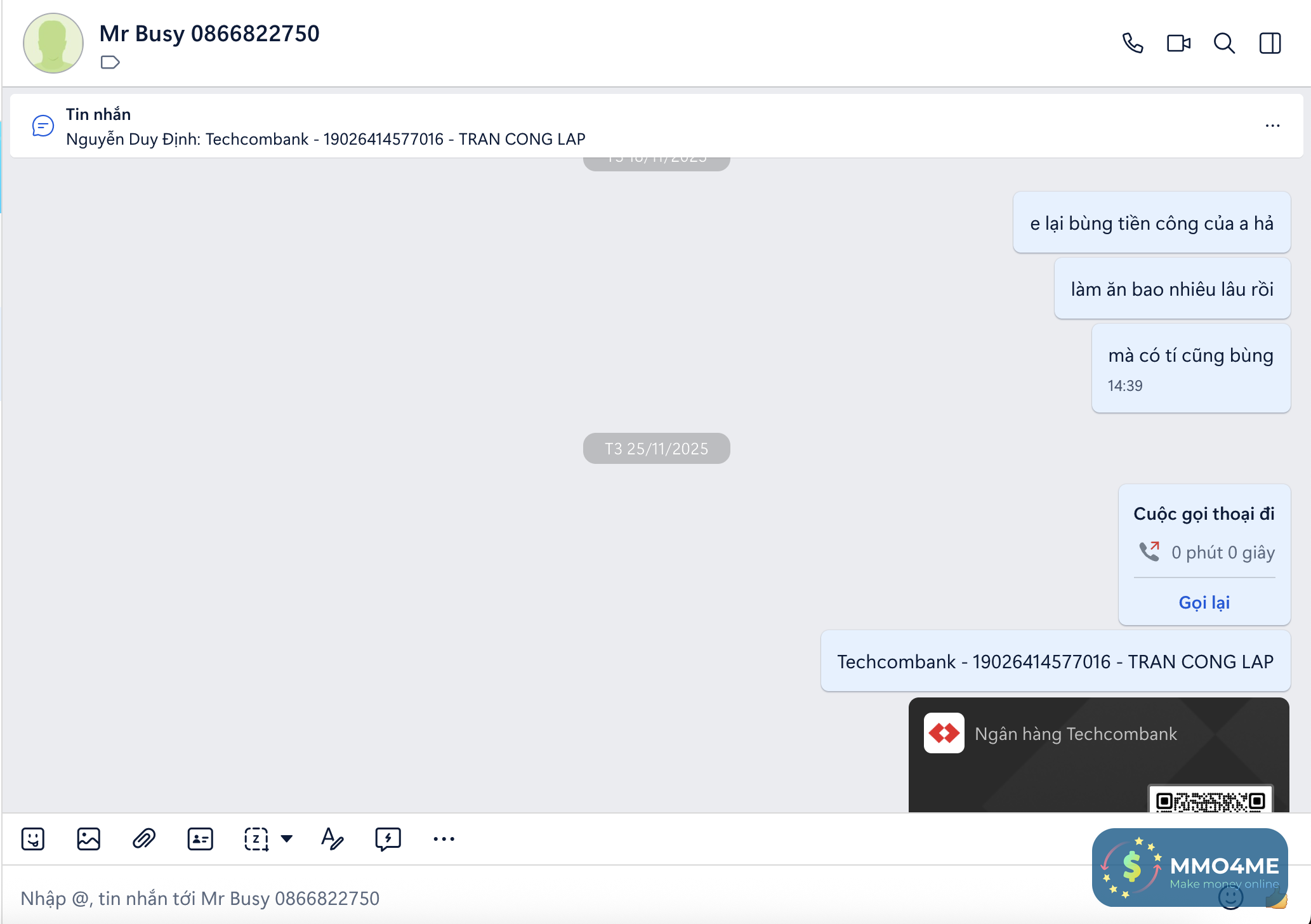
Task: Open the sticker picker in the toolbar
Action: point(33,839)
